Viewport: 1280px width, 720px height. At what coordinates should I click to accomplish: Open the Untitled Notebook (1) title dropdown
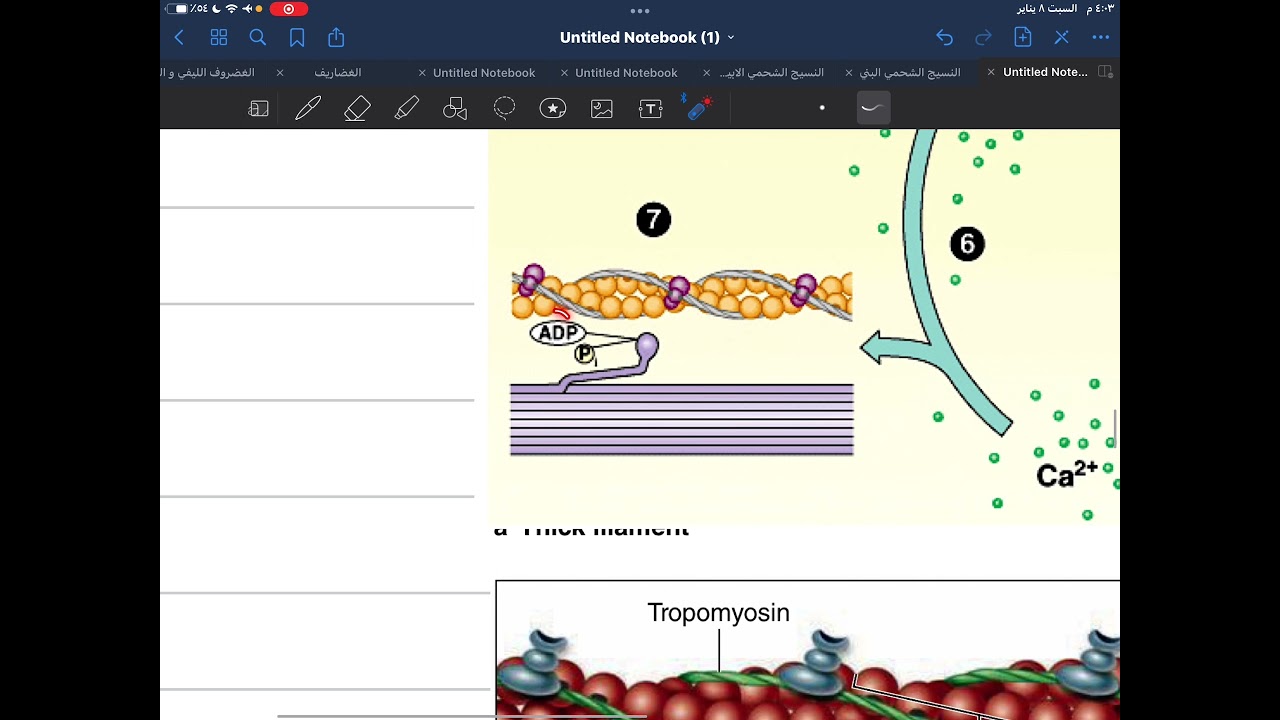pos(647,37)
